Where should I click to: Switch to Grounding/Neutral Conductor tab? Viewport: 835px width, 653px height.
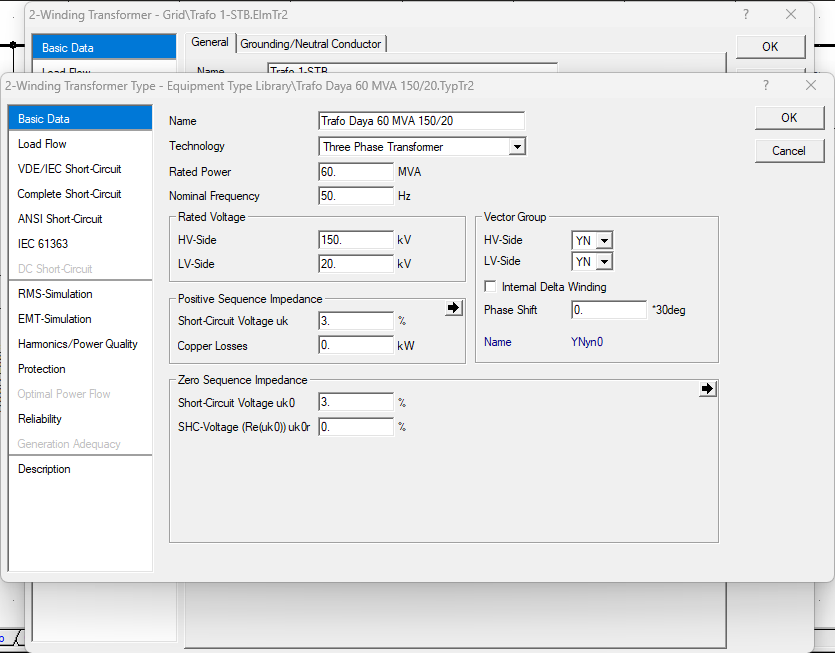310,43
